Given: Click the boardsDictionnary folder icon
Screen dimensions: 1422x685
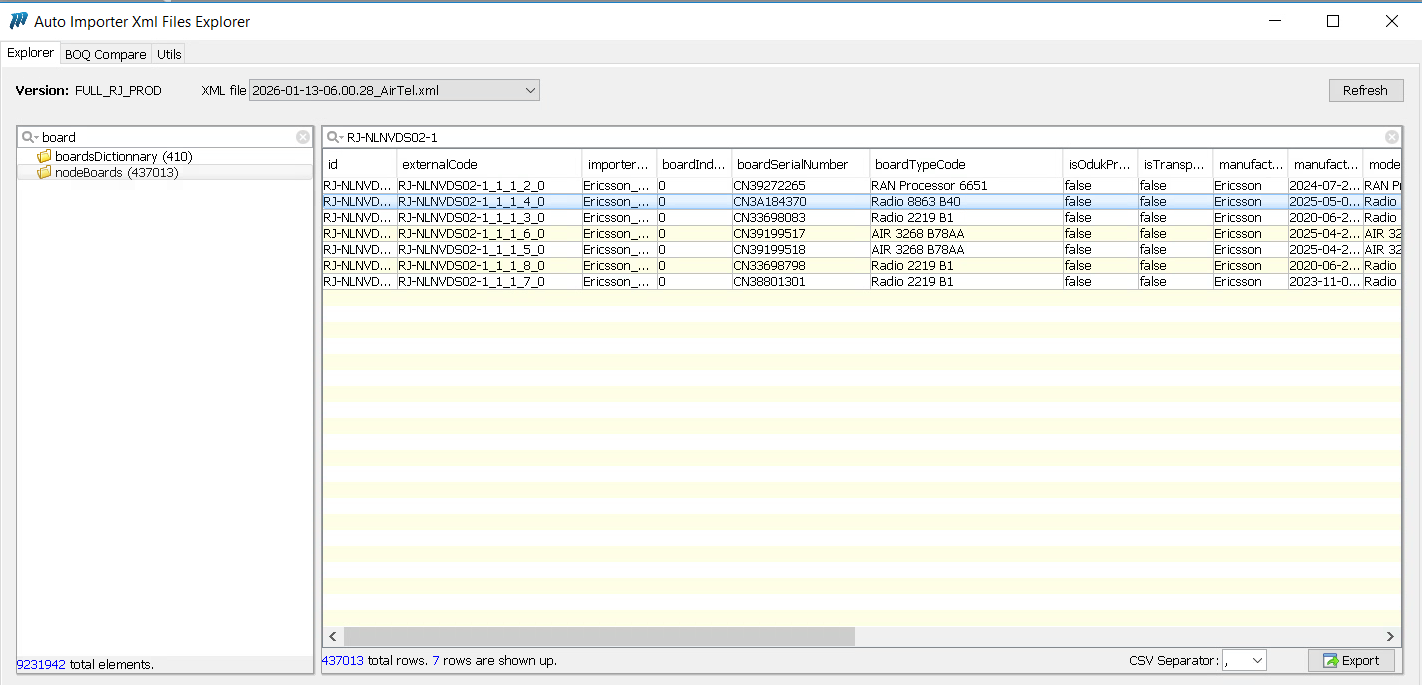Looking at the screenshot, I should point(44,157).
